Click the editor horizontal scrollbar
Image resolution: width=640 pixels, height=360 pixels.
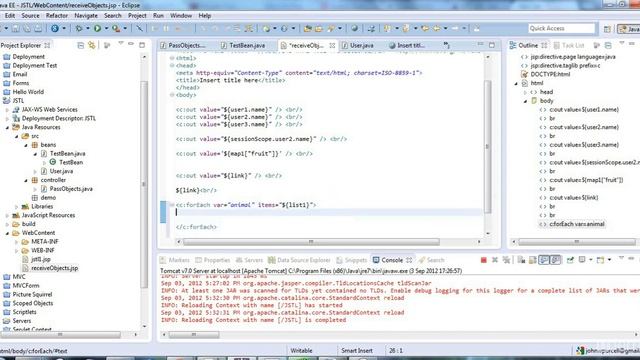click(311, 242)
